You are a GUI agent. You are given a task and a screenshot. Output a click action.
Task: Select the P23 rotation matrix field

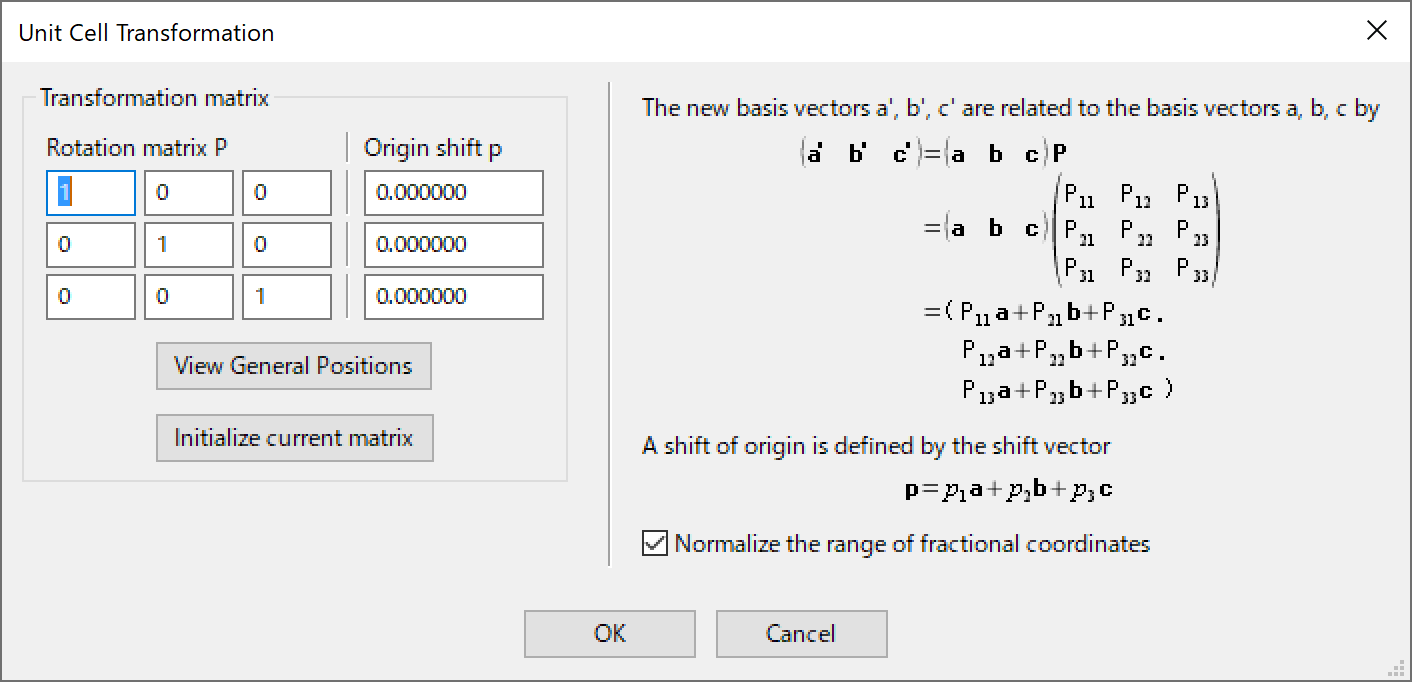[x=286, y=245]
